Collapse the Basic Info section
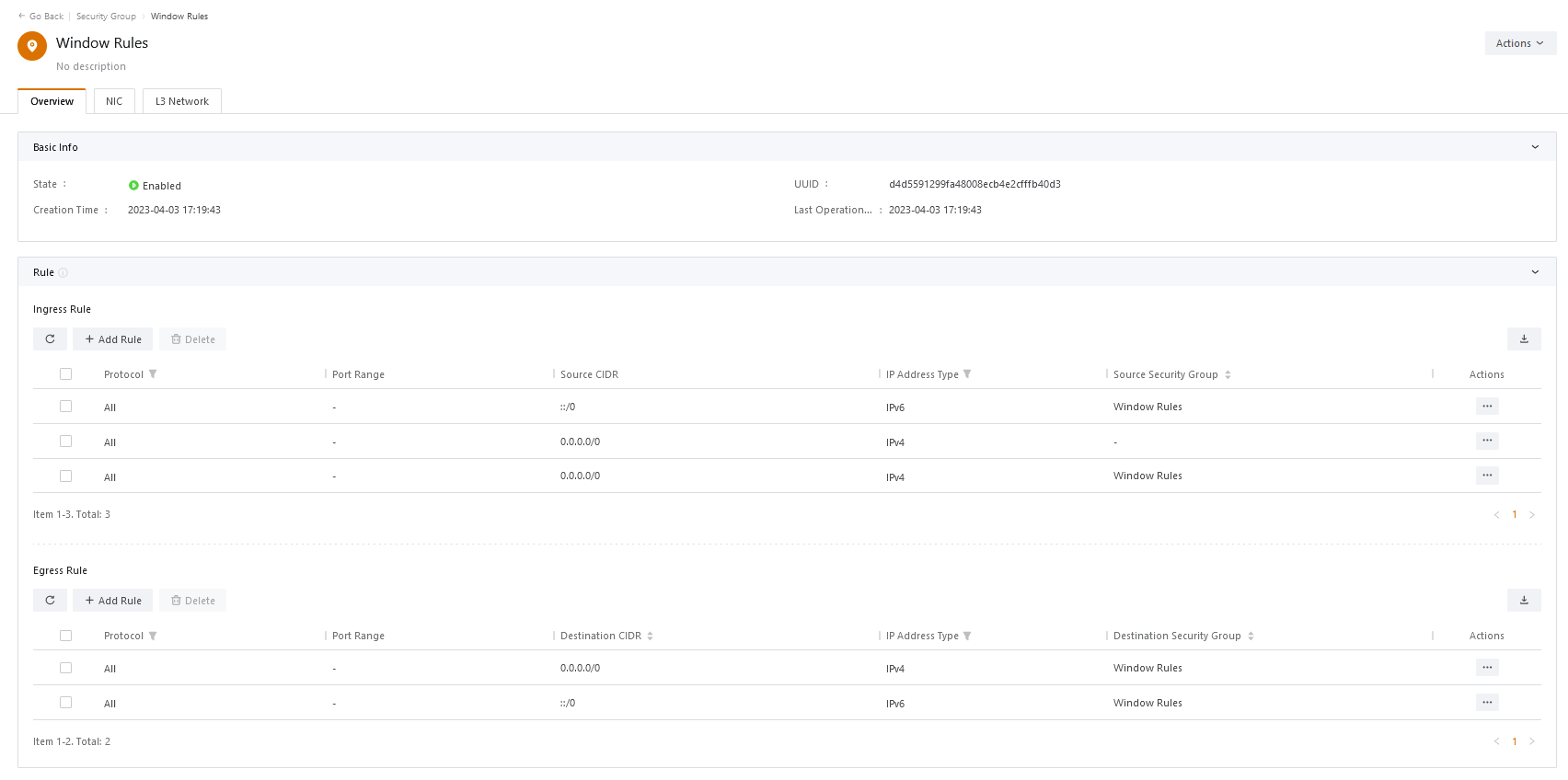The height and width of the screenshot is (780, 1568). point(1535,147)
